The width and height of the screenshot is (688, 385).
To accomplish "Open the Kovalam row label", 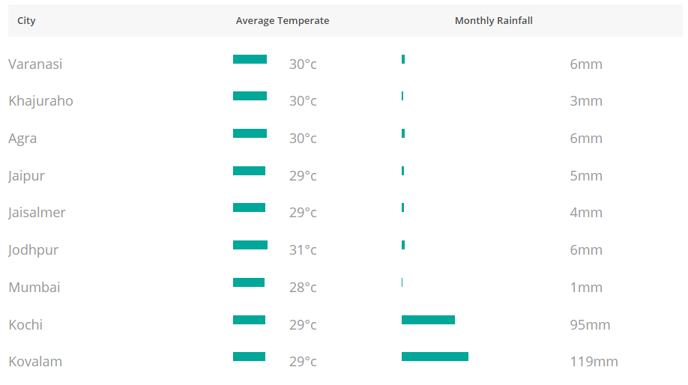I will point(35,361).
